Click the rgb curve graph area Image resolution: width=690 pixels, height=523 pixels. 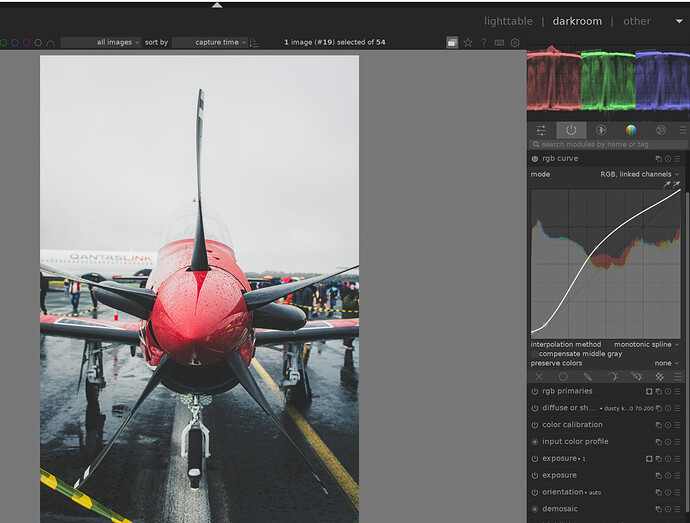606,264
